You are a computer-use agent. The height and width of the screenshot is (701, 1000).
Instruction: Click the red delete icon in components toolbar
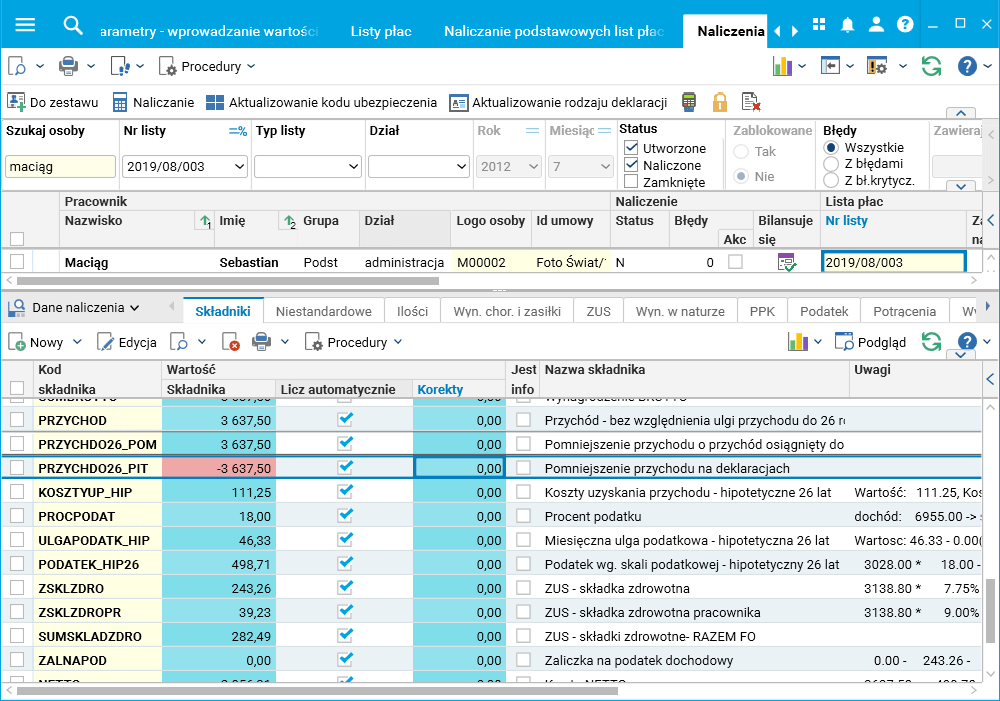pos(231,342)
